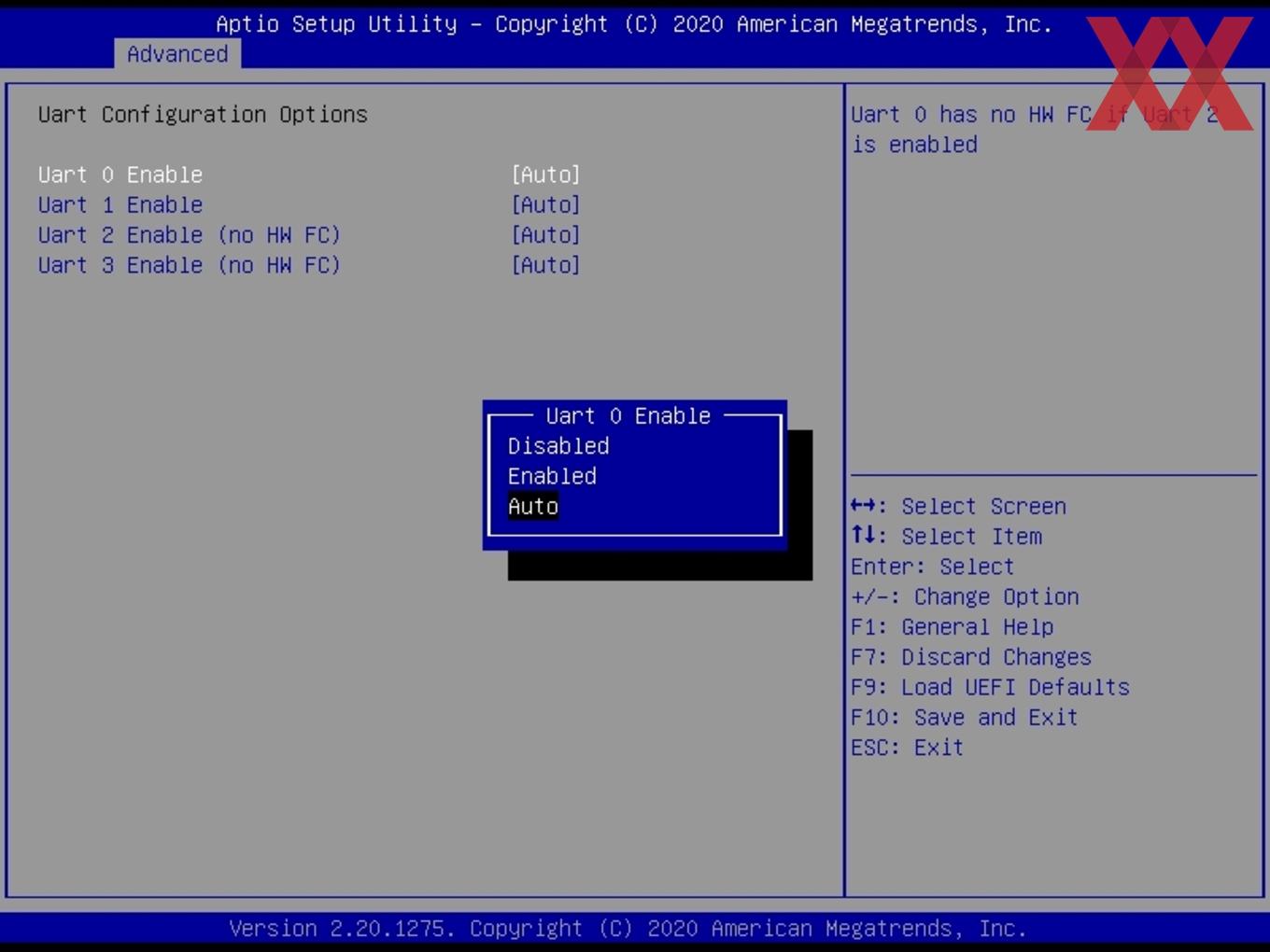The height and width of the screenshot is (952, 1270).
Task: Click the F1: General Help hint
Action: click(x=952, y=626)
